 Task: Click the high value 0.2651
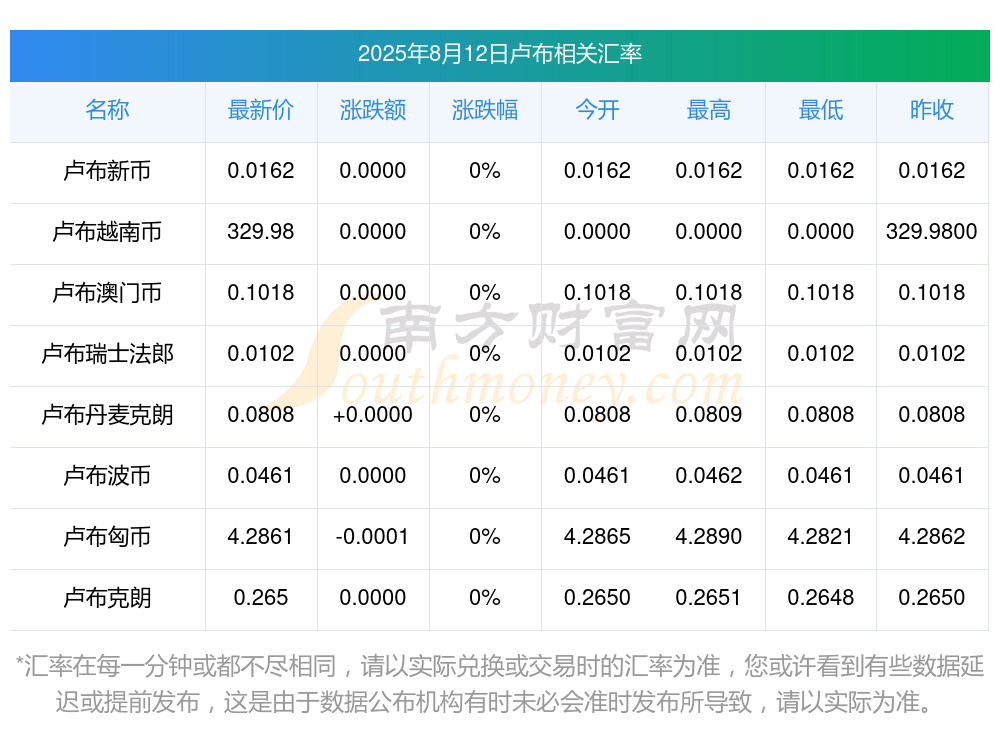click(x=709, y=598)
